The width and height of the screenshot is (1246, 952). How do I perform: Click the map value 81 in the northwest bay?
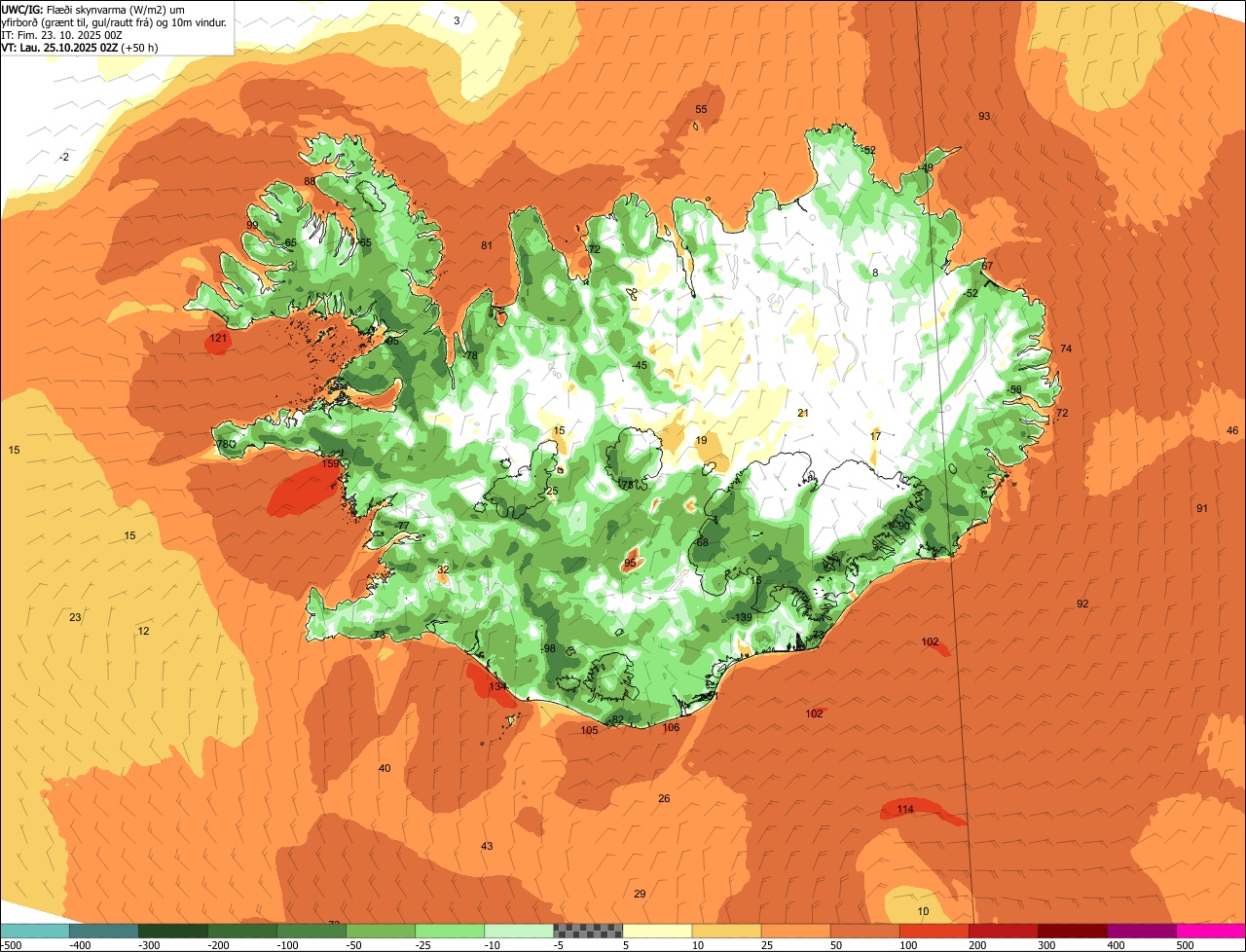(x=487, y=246)
